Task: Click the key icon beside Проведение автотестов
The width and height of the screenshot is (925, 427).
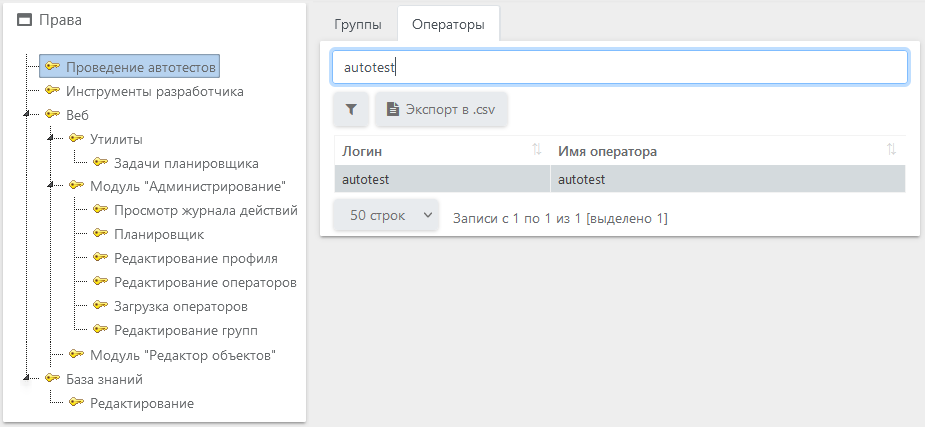Action: pos(53,67)
